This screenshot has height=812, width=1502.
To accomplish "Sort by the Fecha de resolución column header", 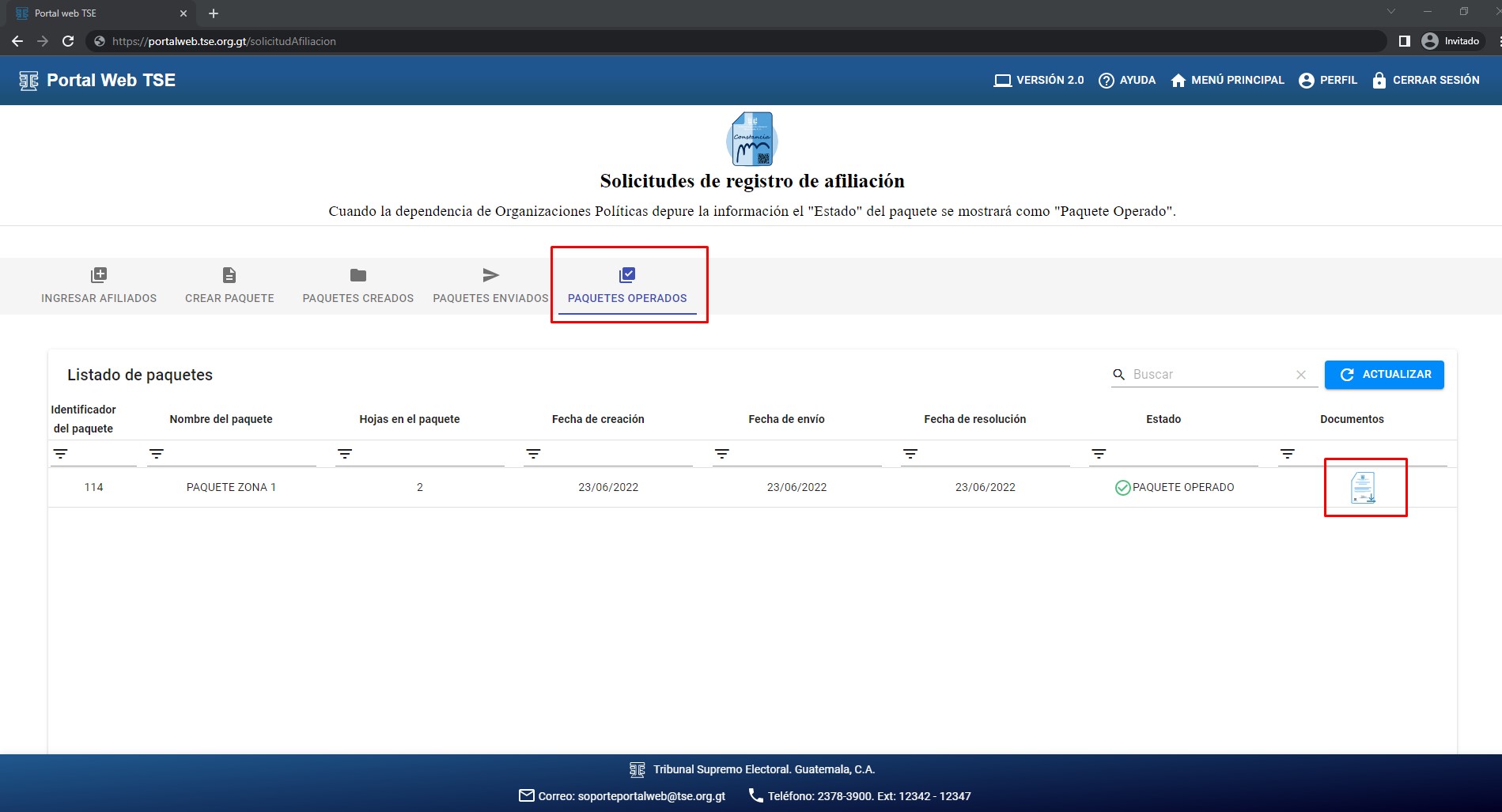I will click(x=974, y=419).
